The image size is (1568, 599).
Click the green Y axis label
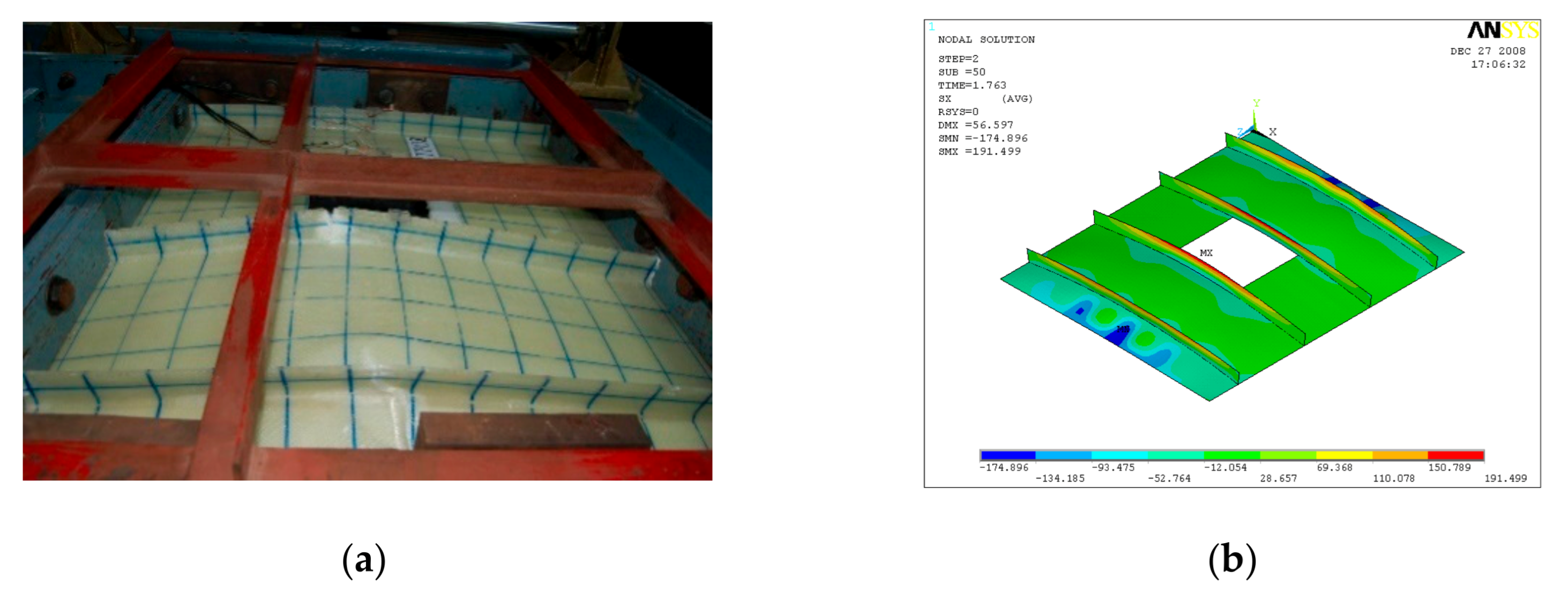[1256, 103]
